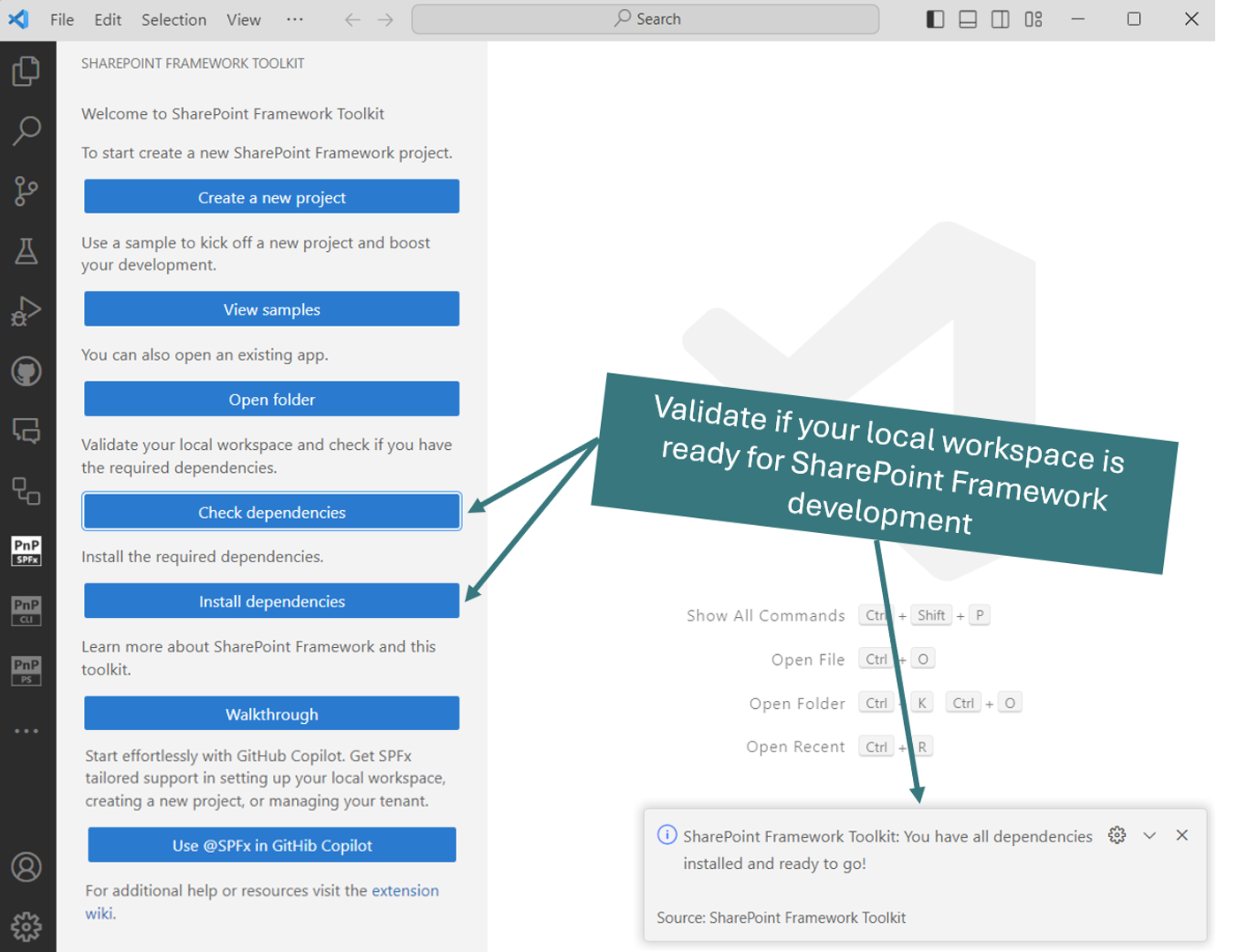Open the Run and Debug view
This screenshot has width=1247, height=952.
click(27, 311)
